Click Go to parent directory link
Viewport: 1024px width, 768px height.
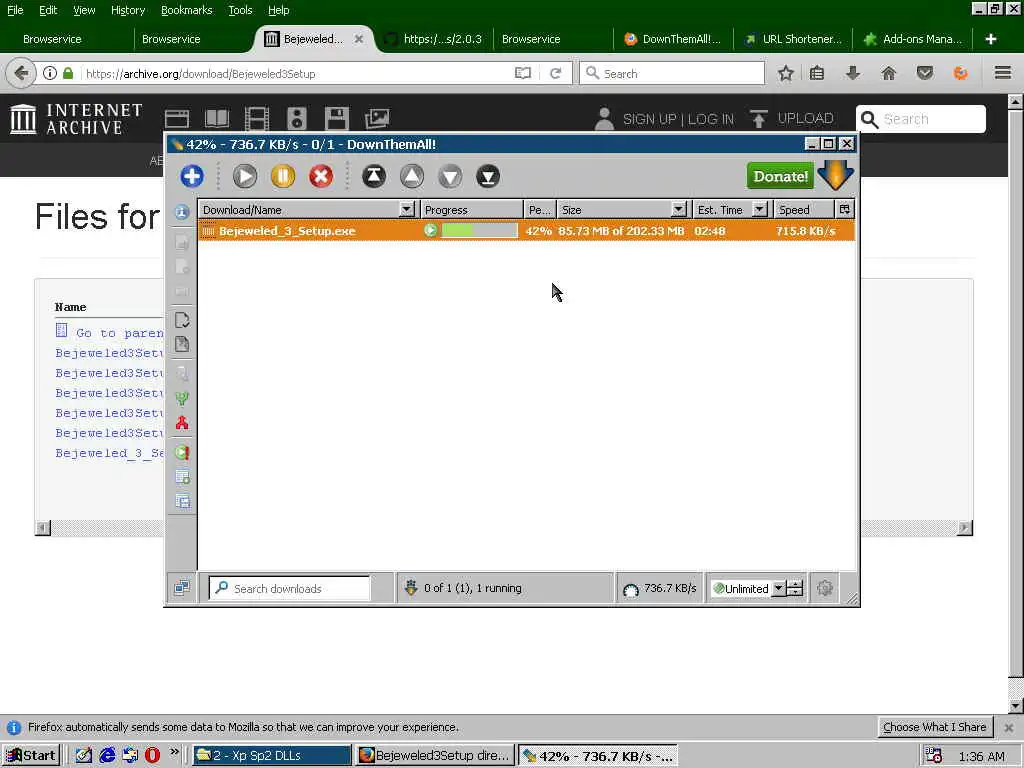[120, 332]
